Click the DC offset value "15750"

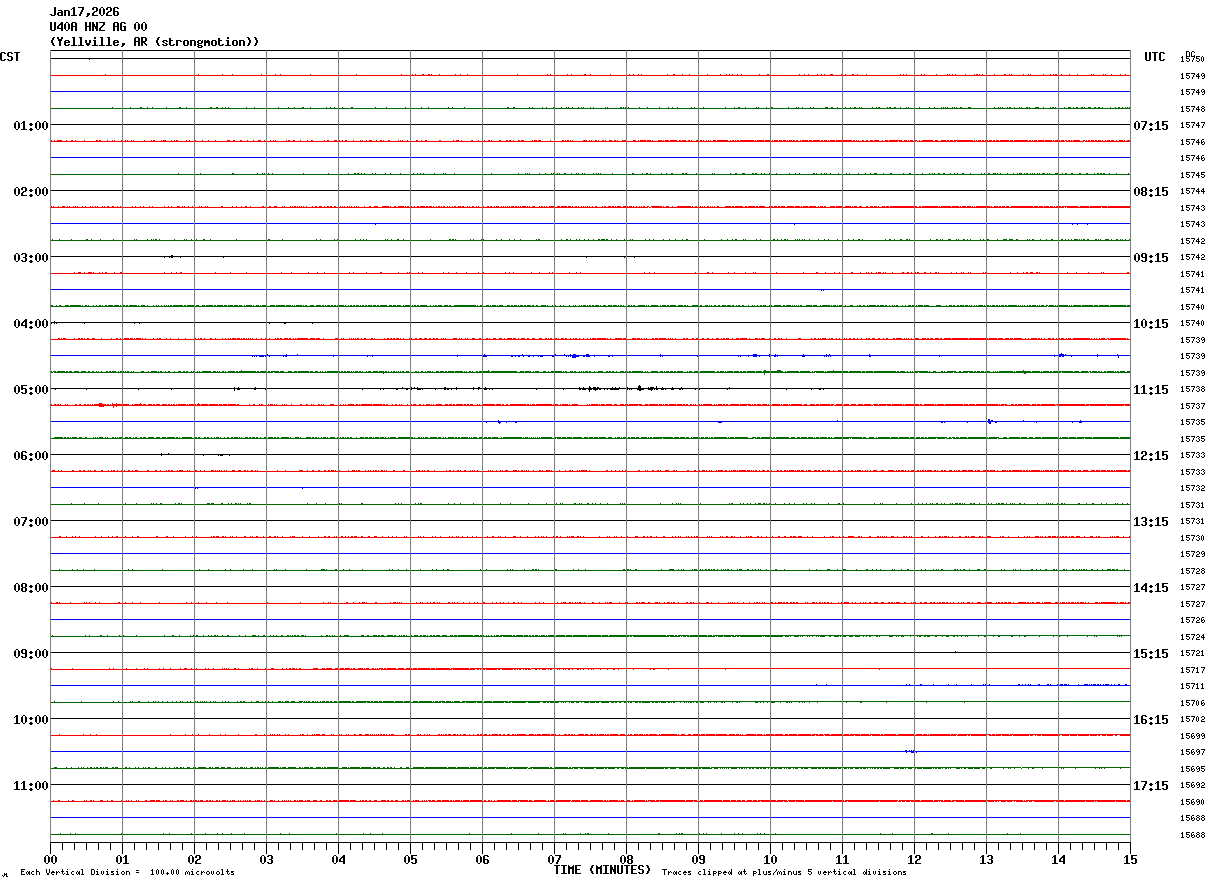point(1192,60)
